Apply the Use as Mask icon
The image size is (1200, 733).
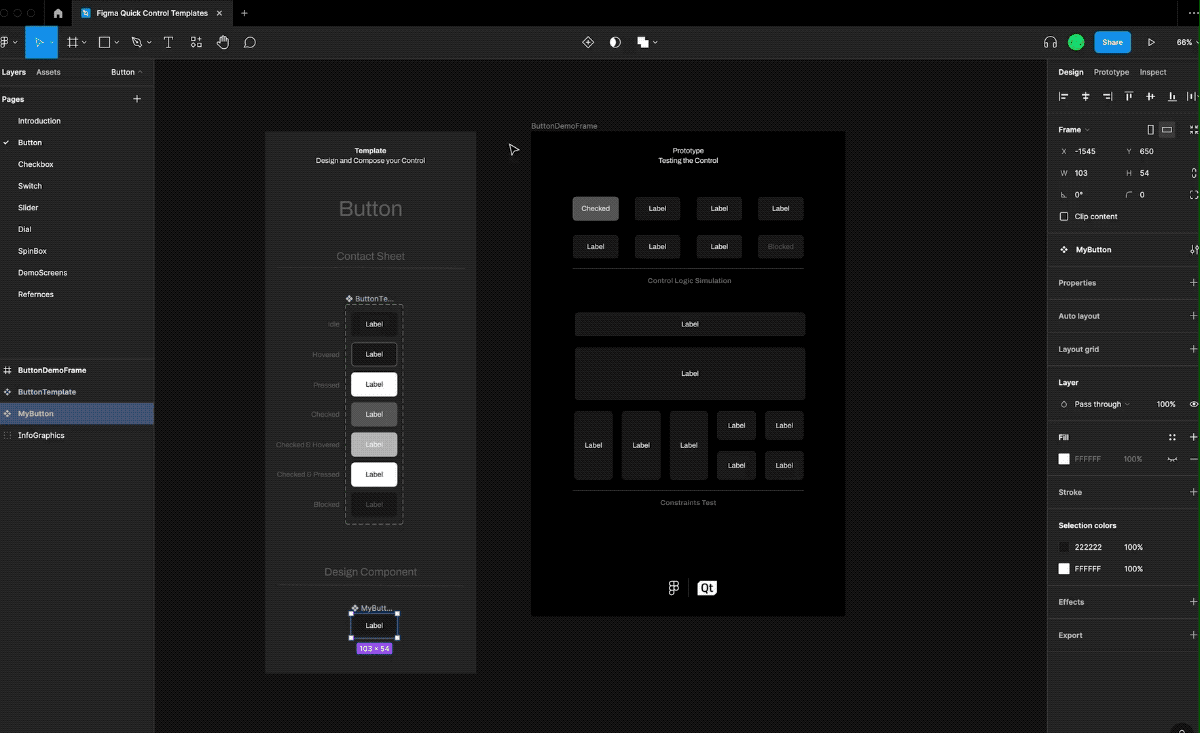pyautogui.click(x=615, y=42)
